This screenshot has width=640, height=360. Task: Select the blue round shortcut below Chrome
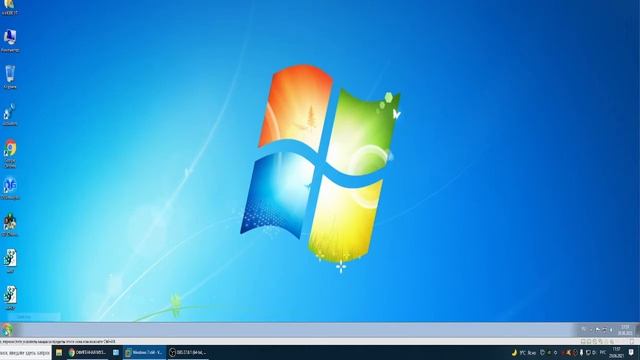pyautogui.click(x=10, y=188)
